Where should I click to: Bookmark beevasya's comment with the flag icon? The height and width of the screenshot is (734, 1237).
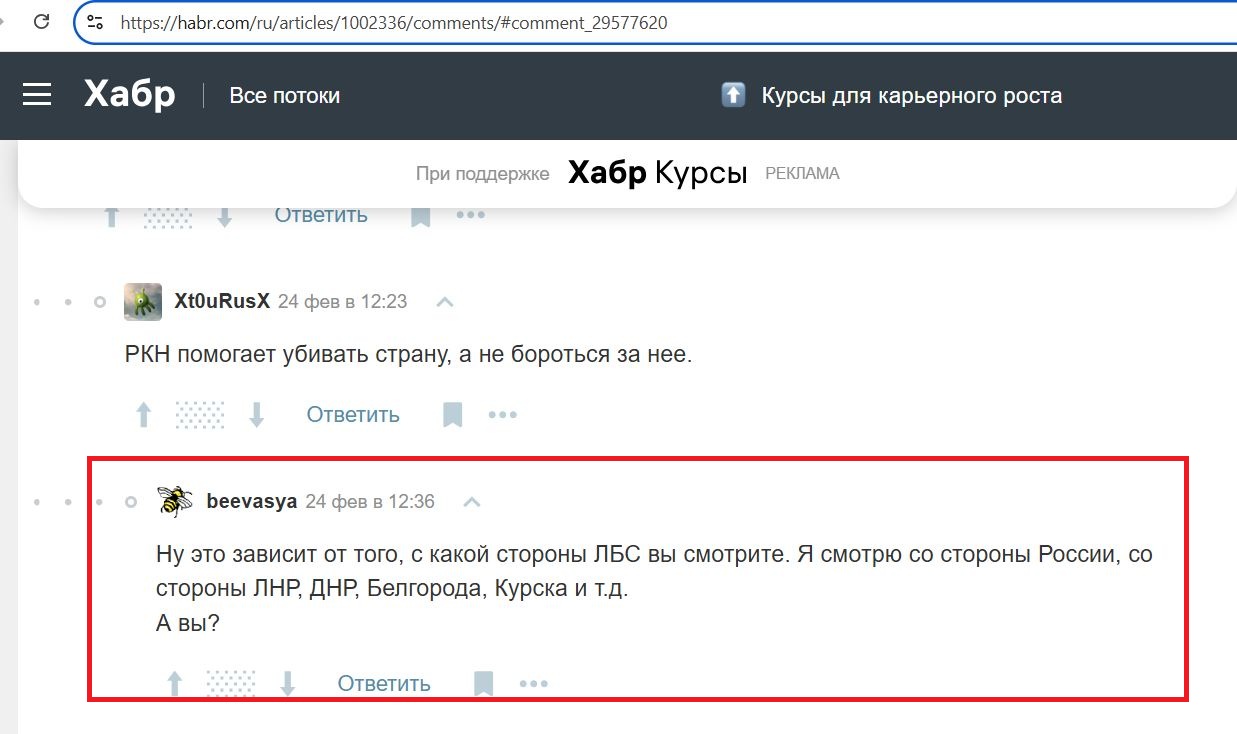coord(484,682)
